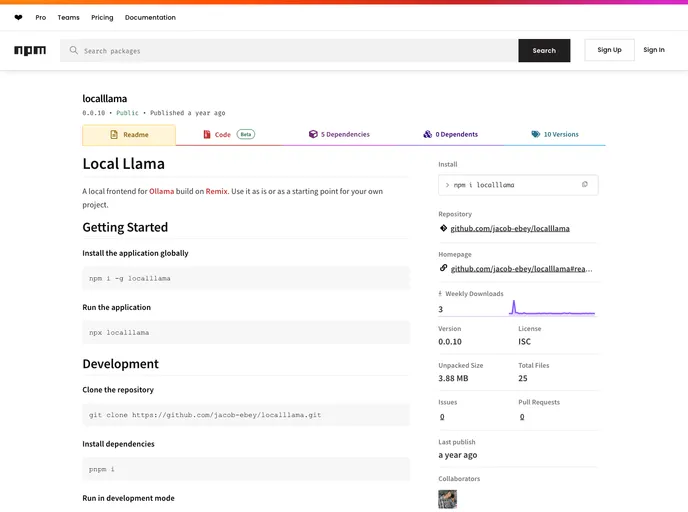The height and width of the screenshot is (512, 688).
Task: Switch to the Code tab
Action: point(228,134)
